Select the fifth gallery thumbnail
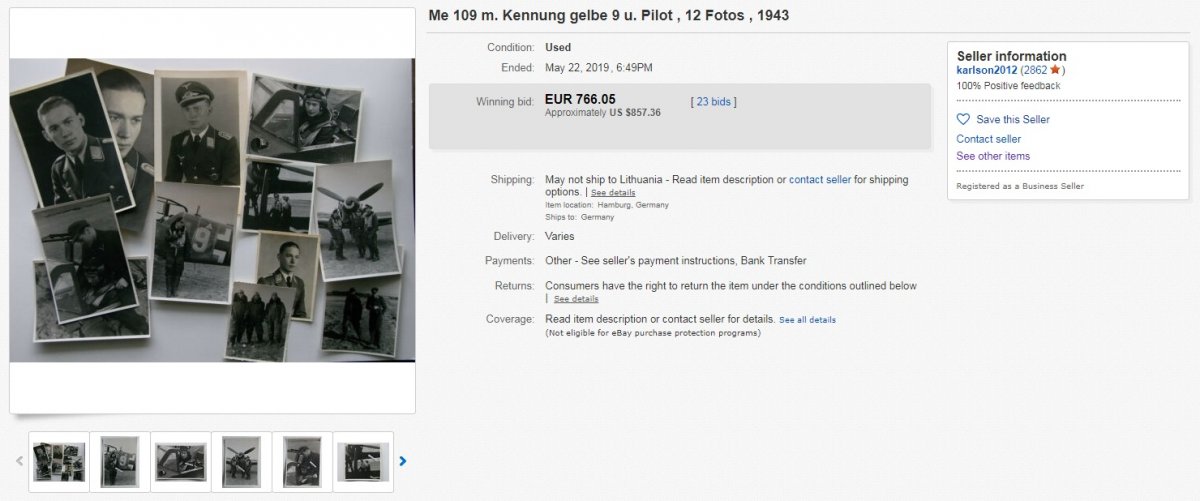This screenshot has height=501, width=1200. pos(302,461)
